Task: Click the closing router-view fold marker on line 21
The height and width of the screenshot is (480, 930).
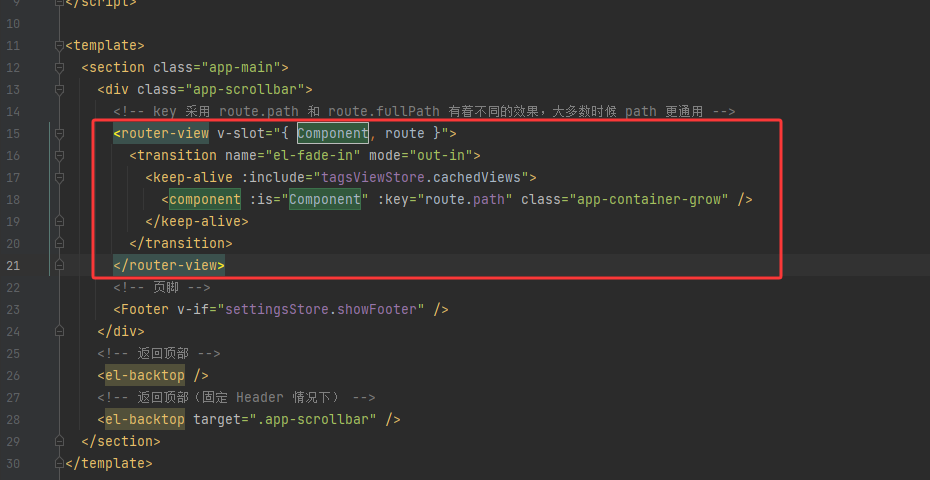Action: click(59, 265)
